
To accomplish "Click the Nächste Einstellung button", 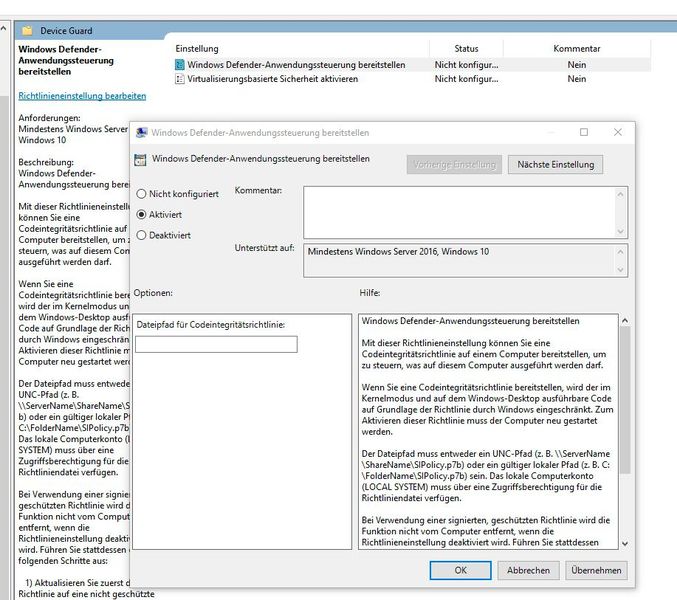I will point(555,164).
